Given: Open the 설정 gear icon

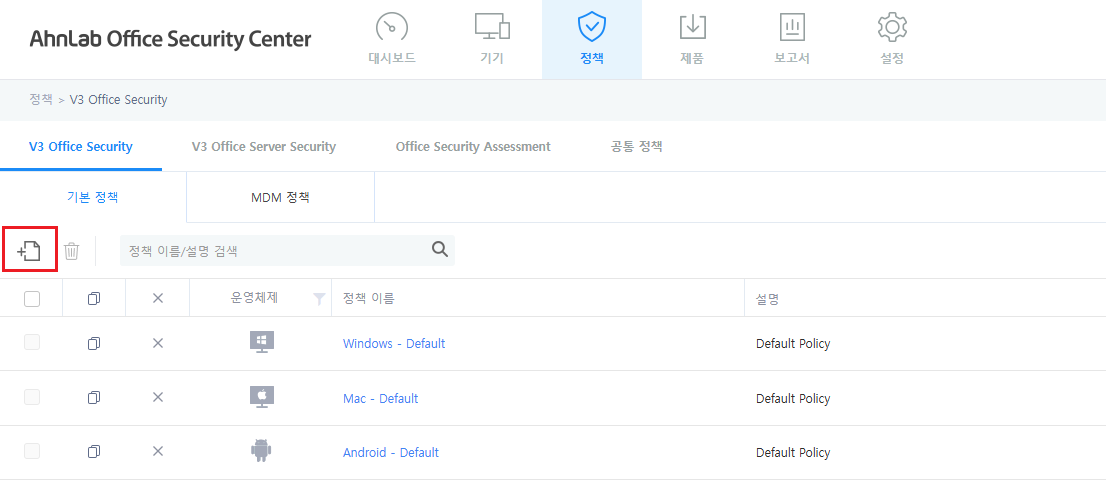Looking at the screenshot, I should click(892, 27).
